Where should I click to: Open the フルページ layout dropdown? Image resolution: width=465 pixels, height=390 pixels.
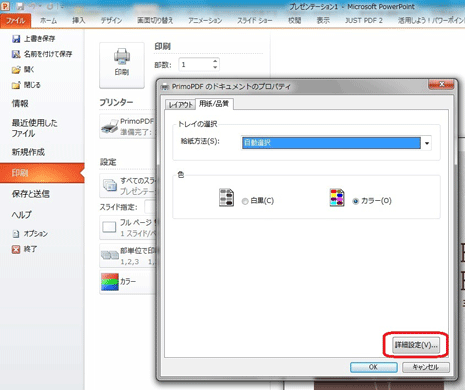[128, 228]
